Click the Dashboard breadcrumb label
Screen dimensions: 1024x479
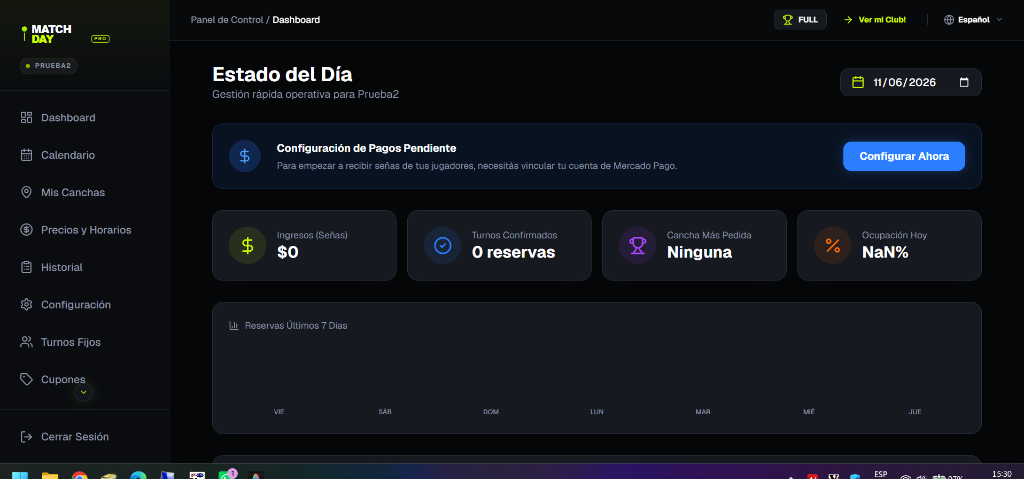(x=296, y=20)
